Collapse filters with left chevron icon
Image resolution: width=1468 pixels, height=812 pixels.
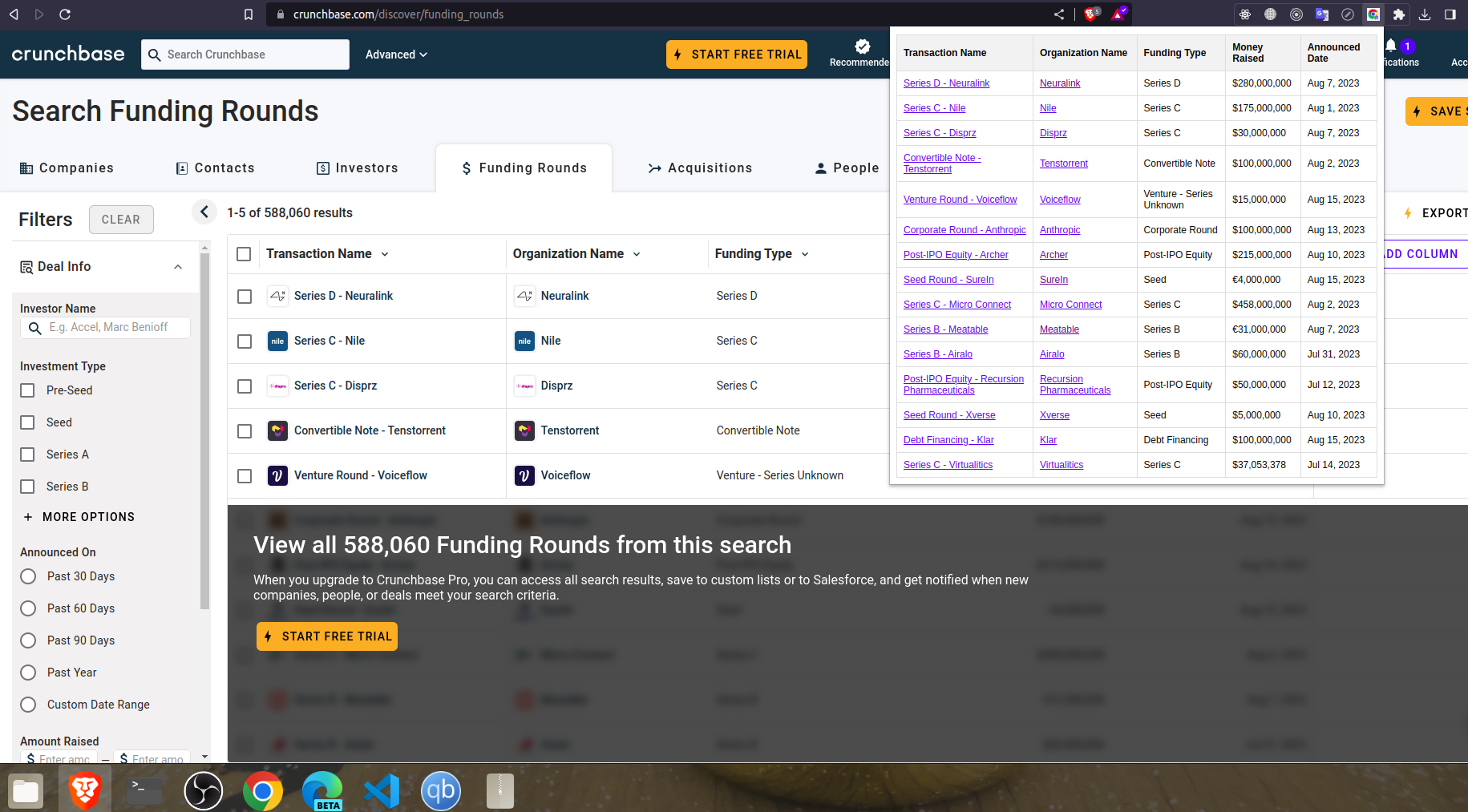coord(204,212)
